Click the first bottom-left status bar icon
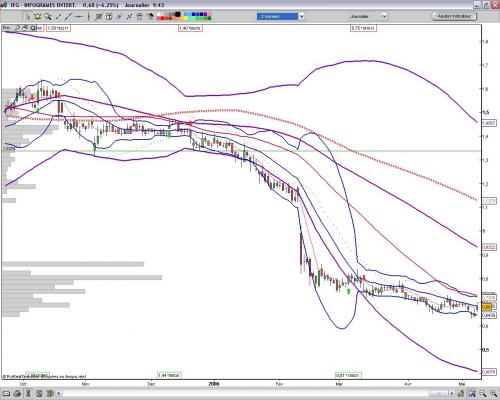This screenshot has height=400, width=500. [6, 394]
